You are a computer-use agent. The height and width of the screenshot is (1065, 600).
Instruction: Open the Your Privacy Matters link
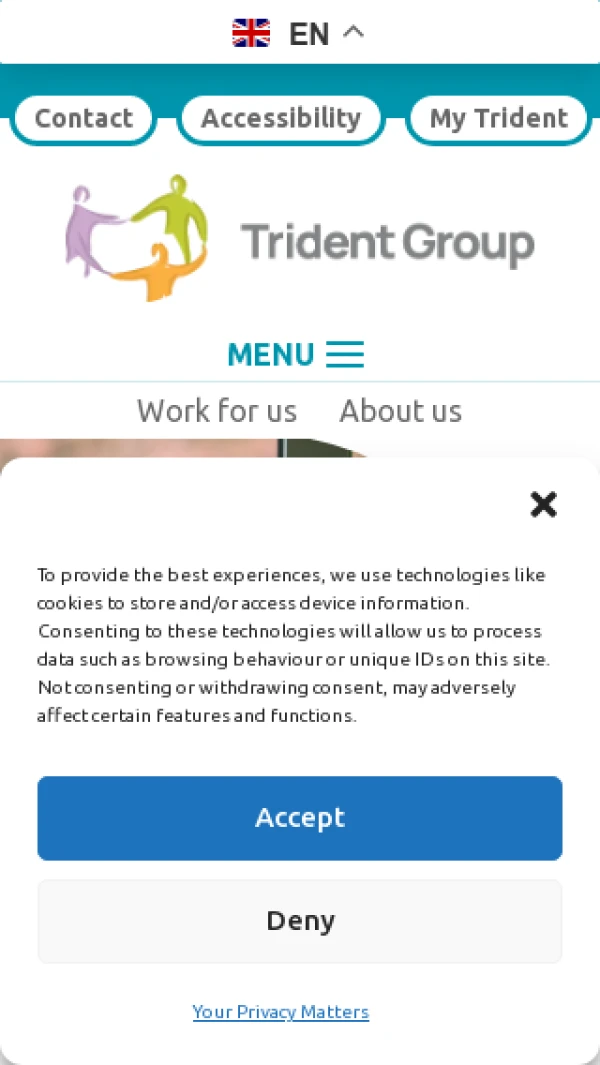click(281, 1012)
